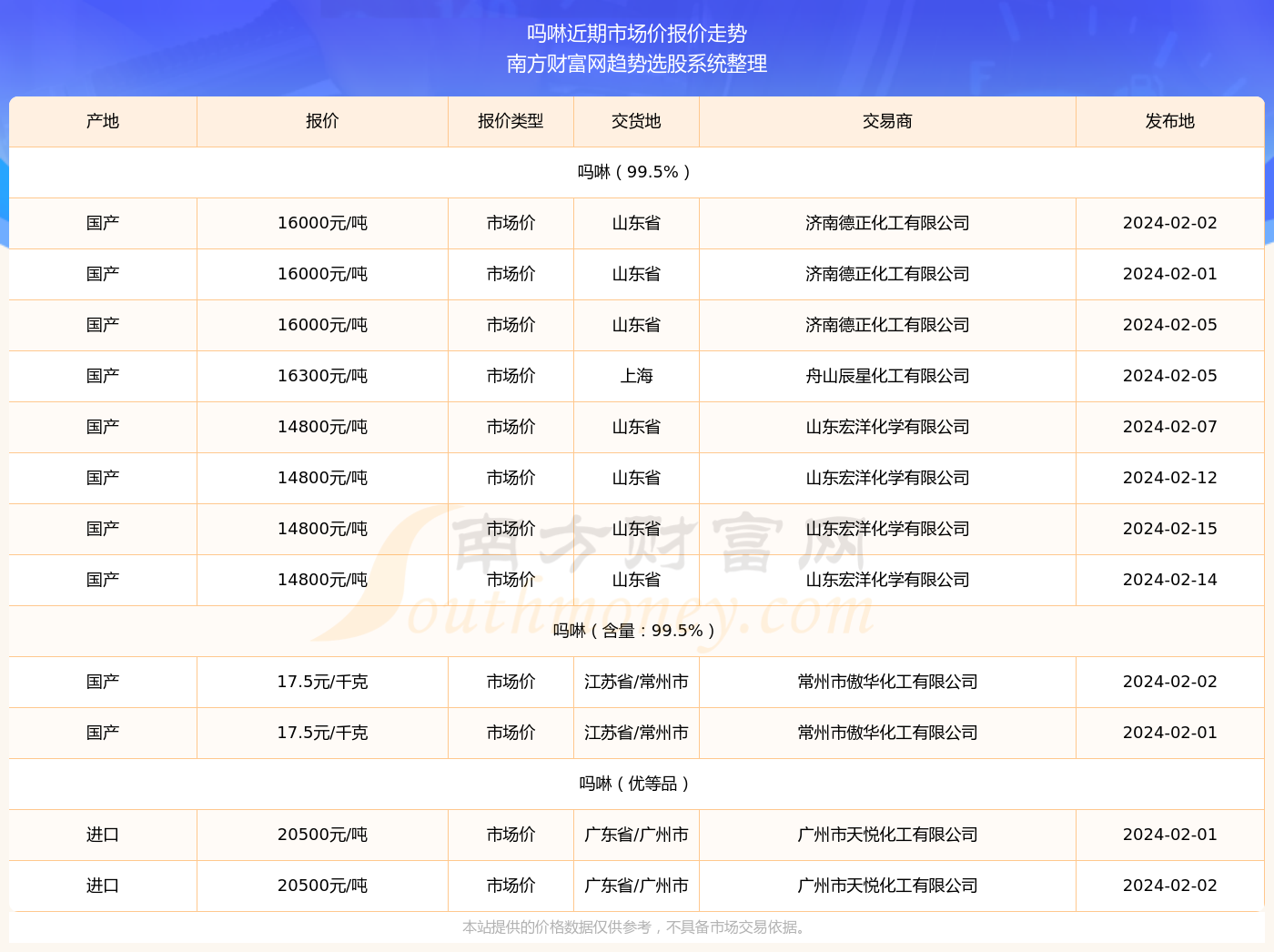The height and width of the screenshot is (952, 1274).
Task: Click the 发布地 column header
Action: click(1170, 121)
